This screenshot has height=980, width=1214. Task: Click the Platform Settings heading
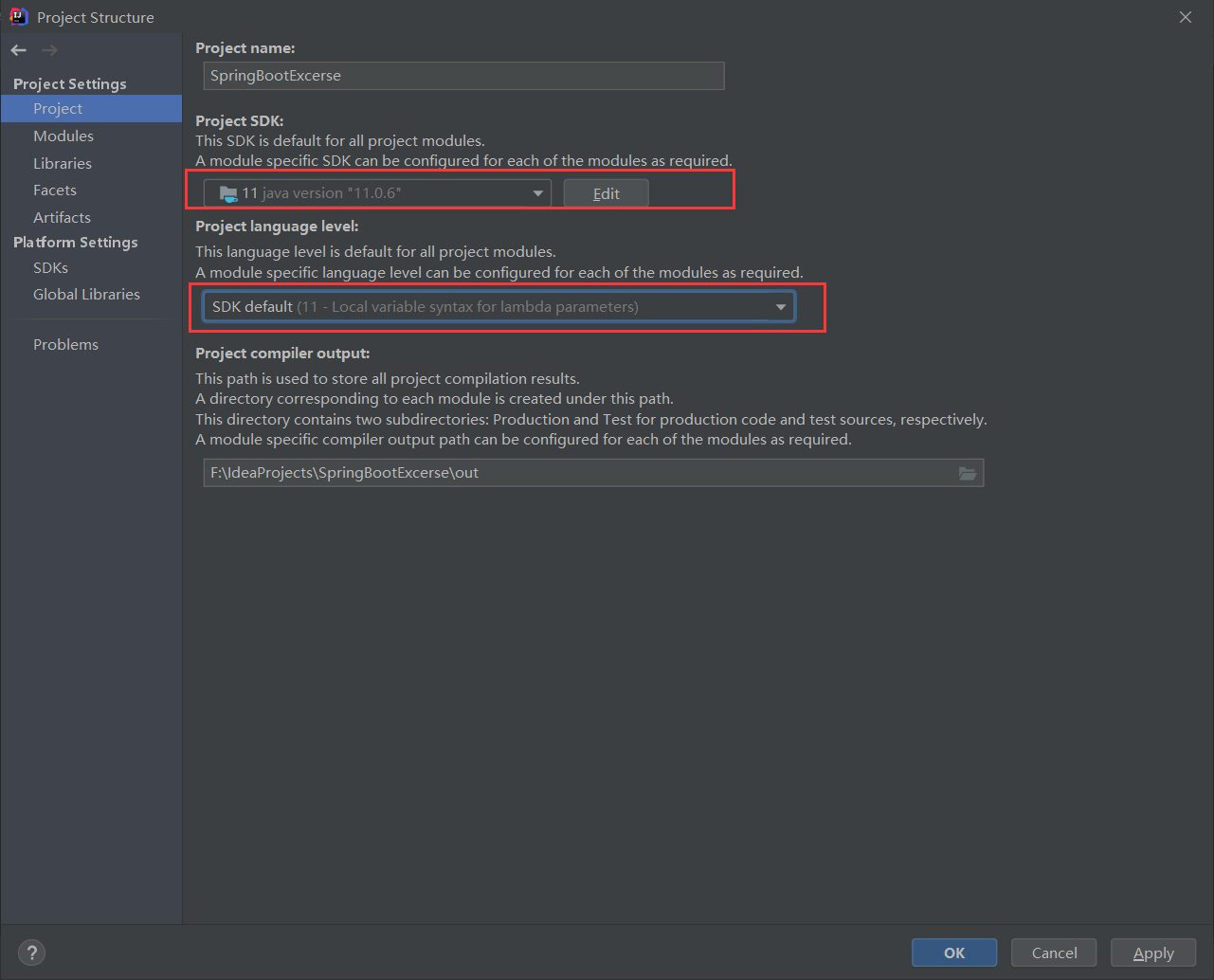pyautogui.click(x=76, y=243)
